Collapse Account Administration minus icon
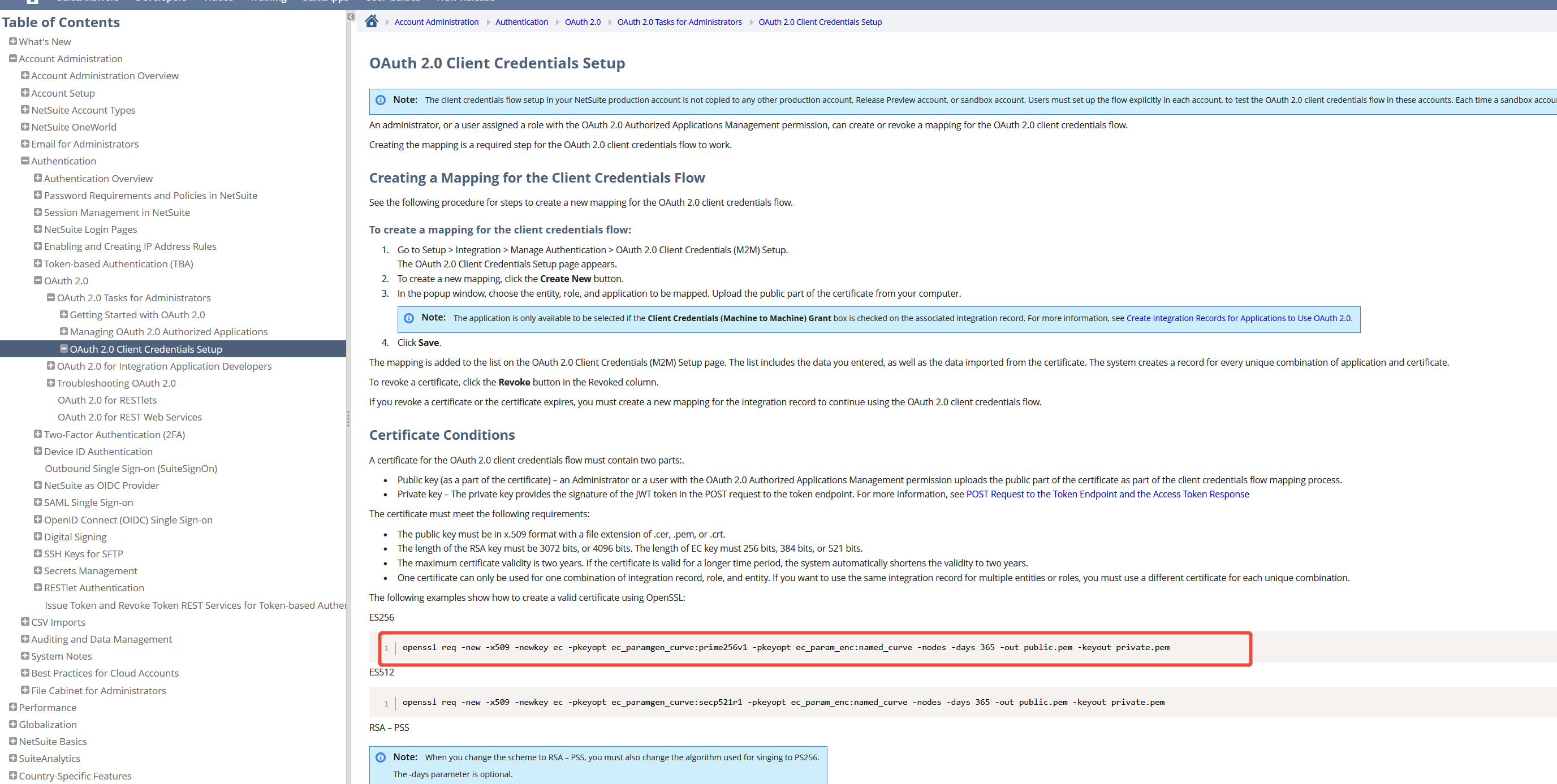 (12, 59)
